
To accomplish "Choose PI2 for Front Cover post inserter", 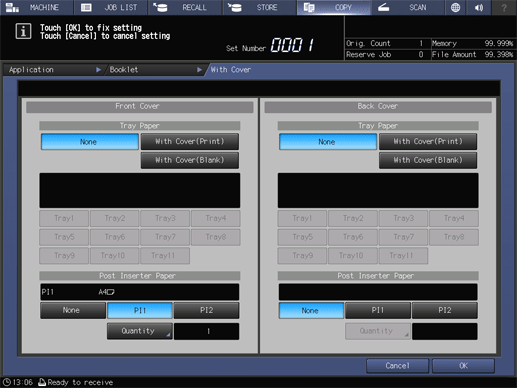I will pyautogui.click(x=206, y=310).
